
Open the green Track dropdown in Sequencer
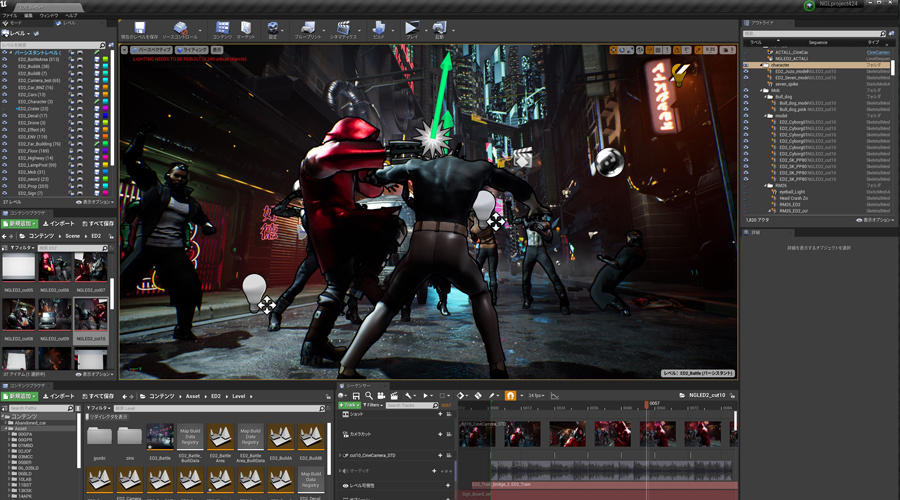pyautogui.click(x=350, y=405)
